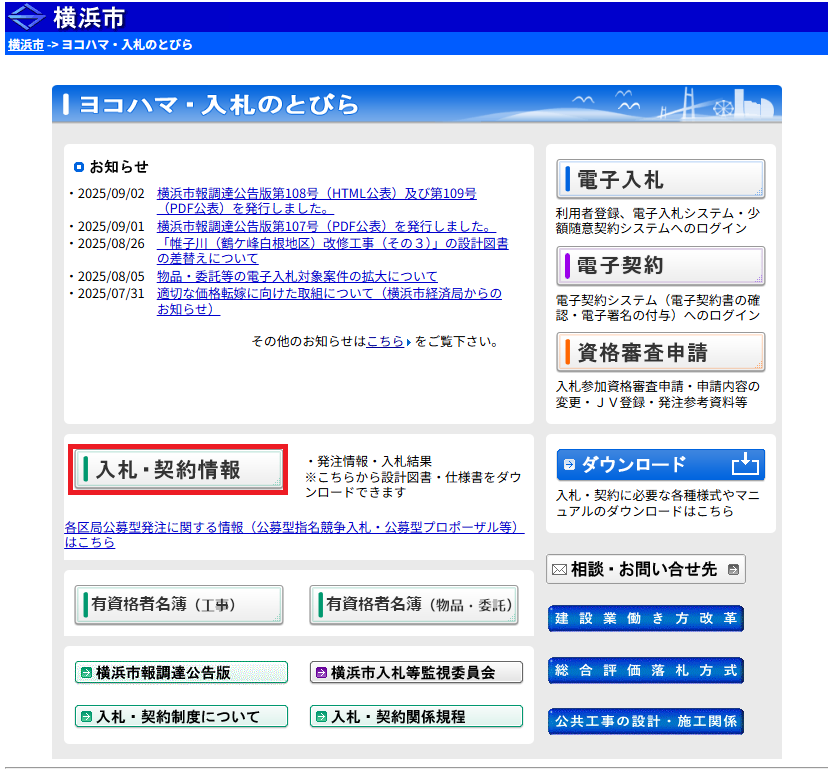
Task: Click the envelope icon beside 相談・お問い合せ先
Action: (x=559, y=570)
